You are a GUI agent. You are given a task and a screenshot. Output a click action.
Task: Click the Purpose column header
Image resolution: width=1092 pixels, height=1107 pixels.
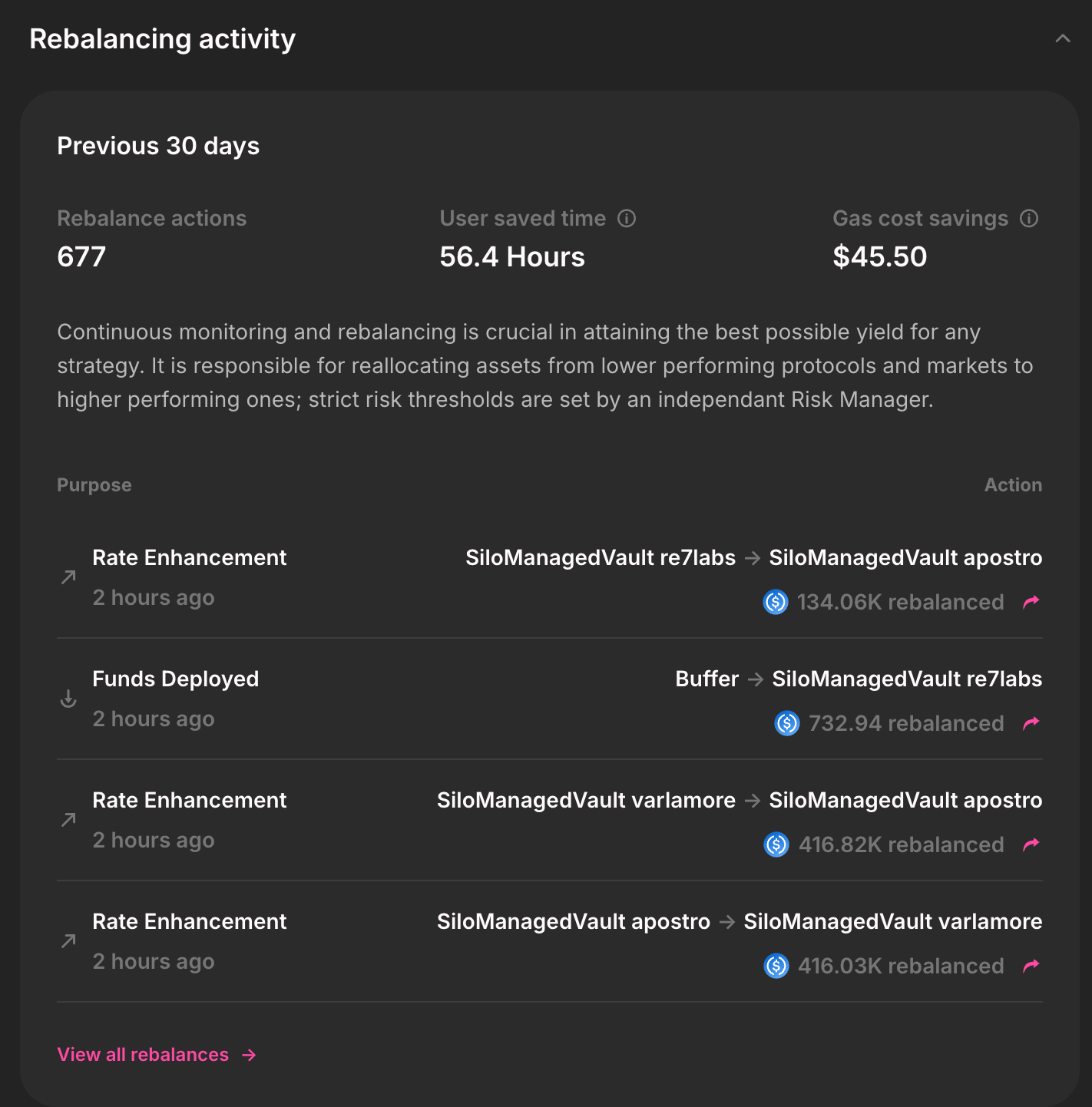pos(94,485)
